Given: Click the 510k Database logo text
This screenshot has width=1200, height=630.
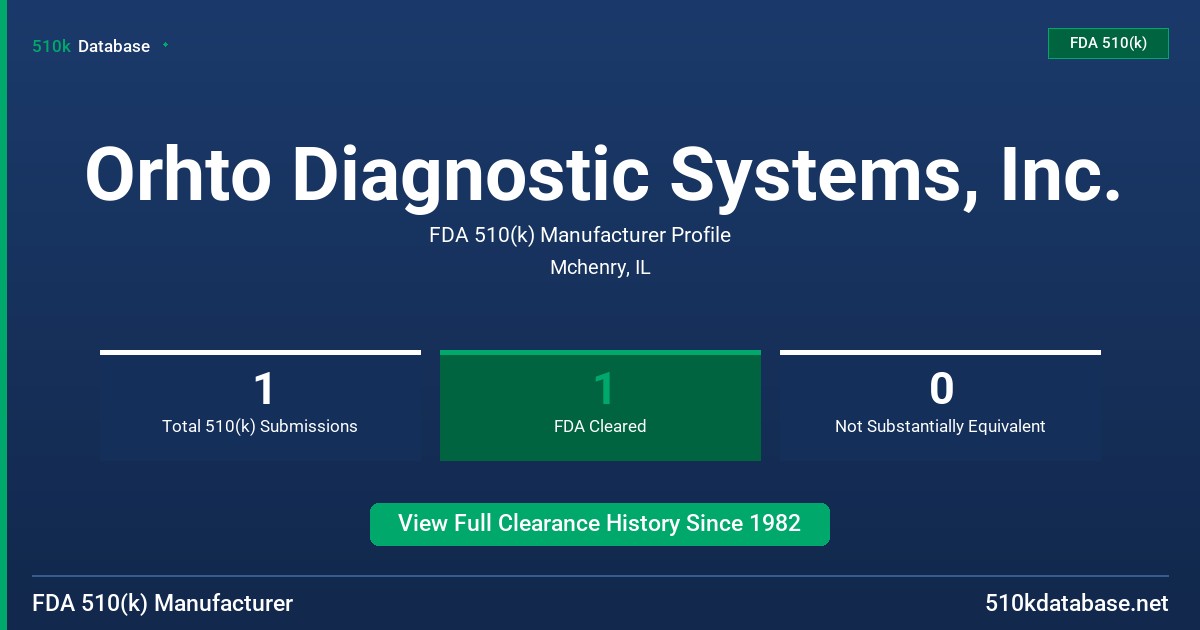Looking at the screenshot, I should pyautogui.click(x=91, y=46).
